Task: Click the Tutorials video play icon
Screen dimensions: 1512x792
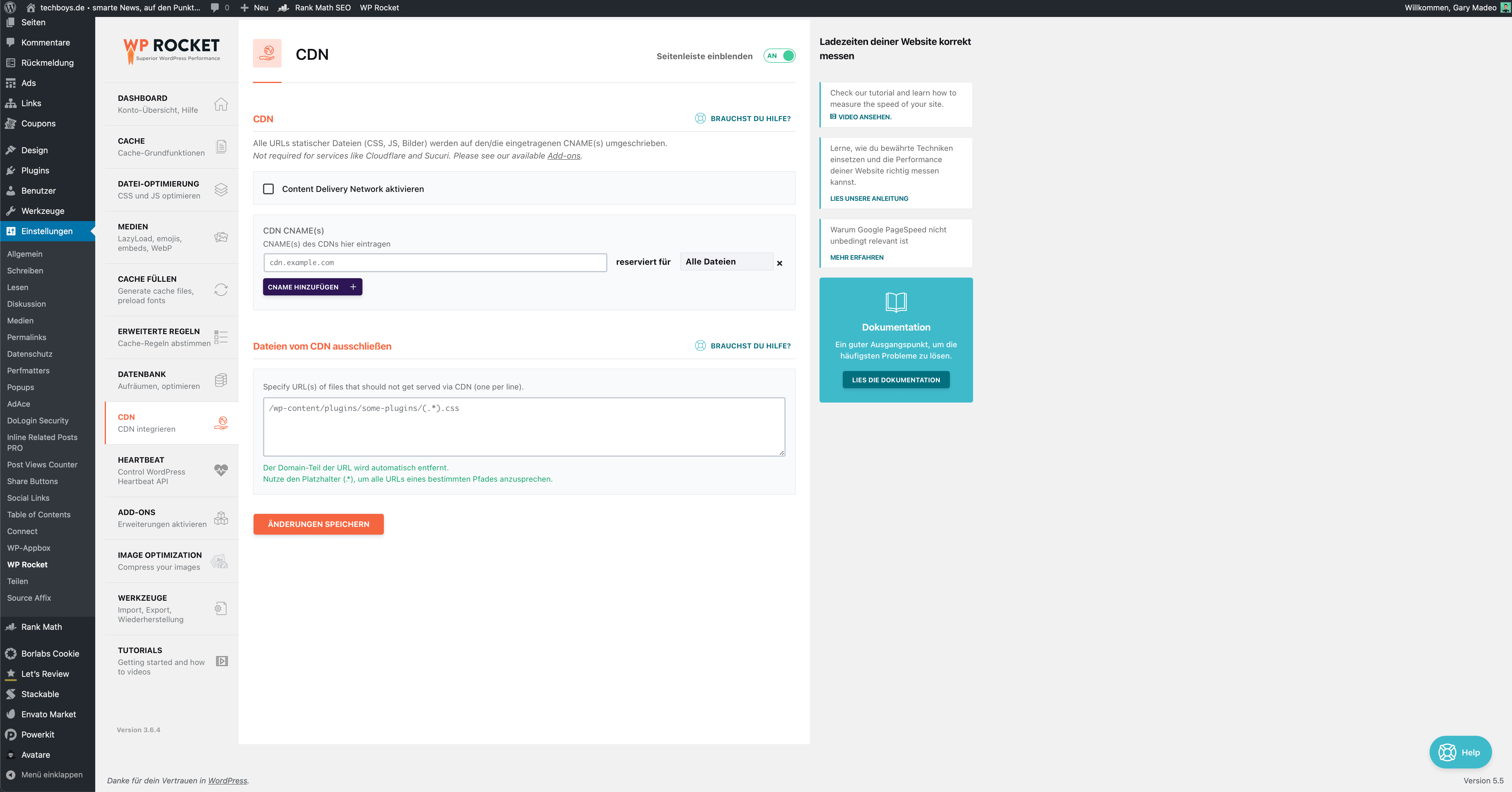Action: click(x=222, y=661)
